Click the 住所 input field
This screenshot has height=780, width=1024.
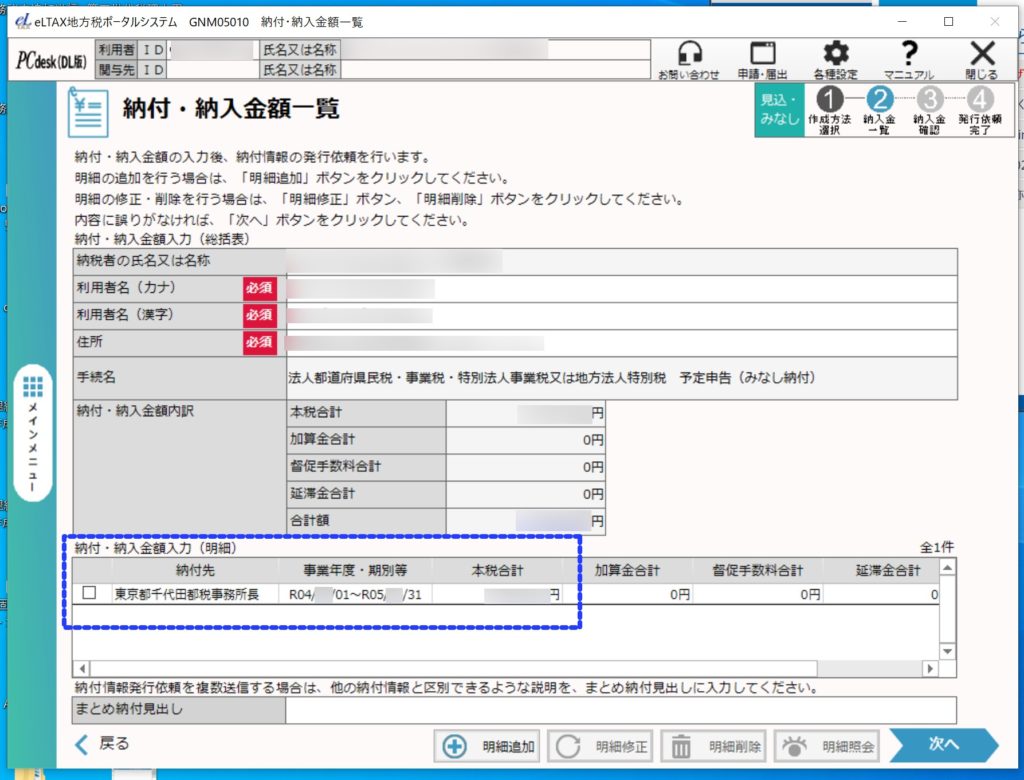[620, 342]
